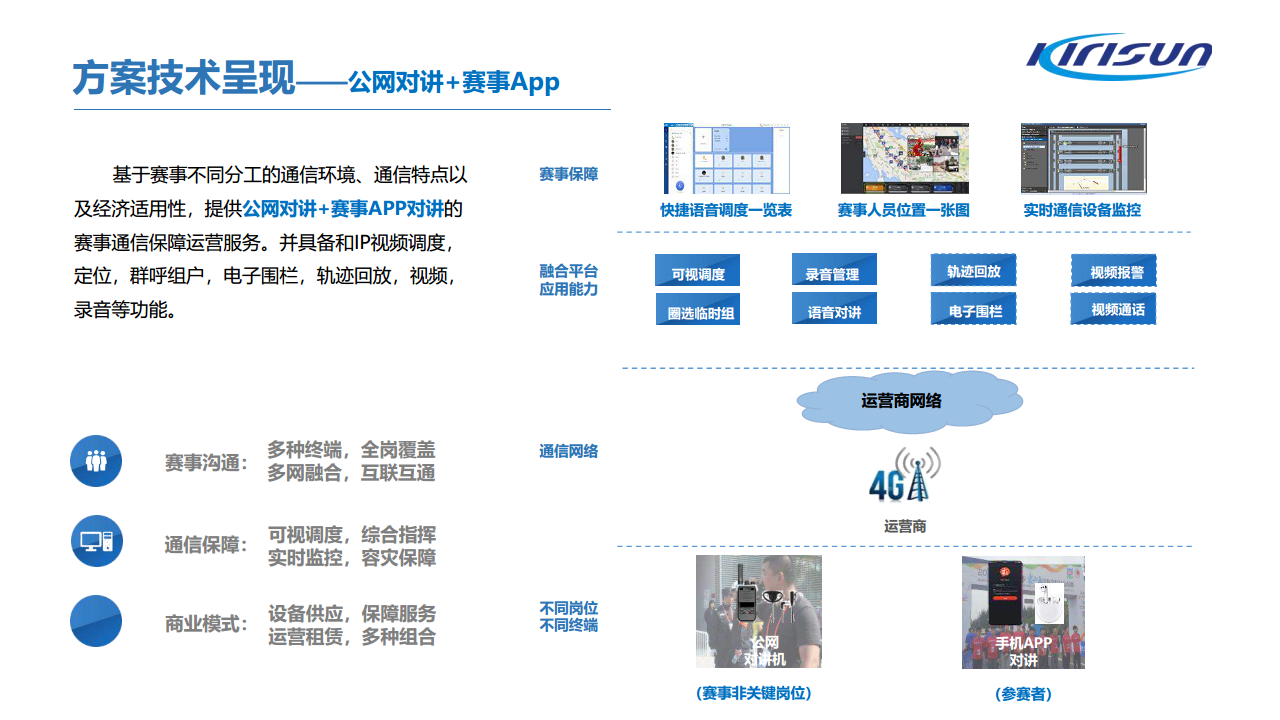Click the 多网融合,互联互通 text line
Viewport: 1280px width, 720px height.
[351, 473]
